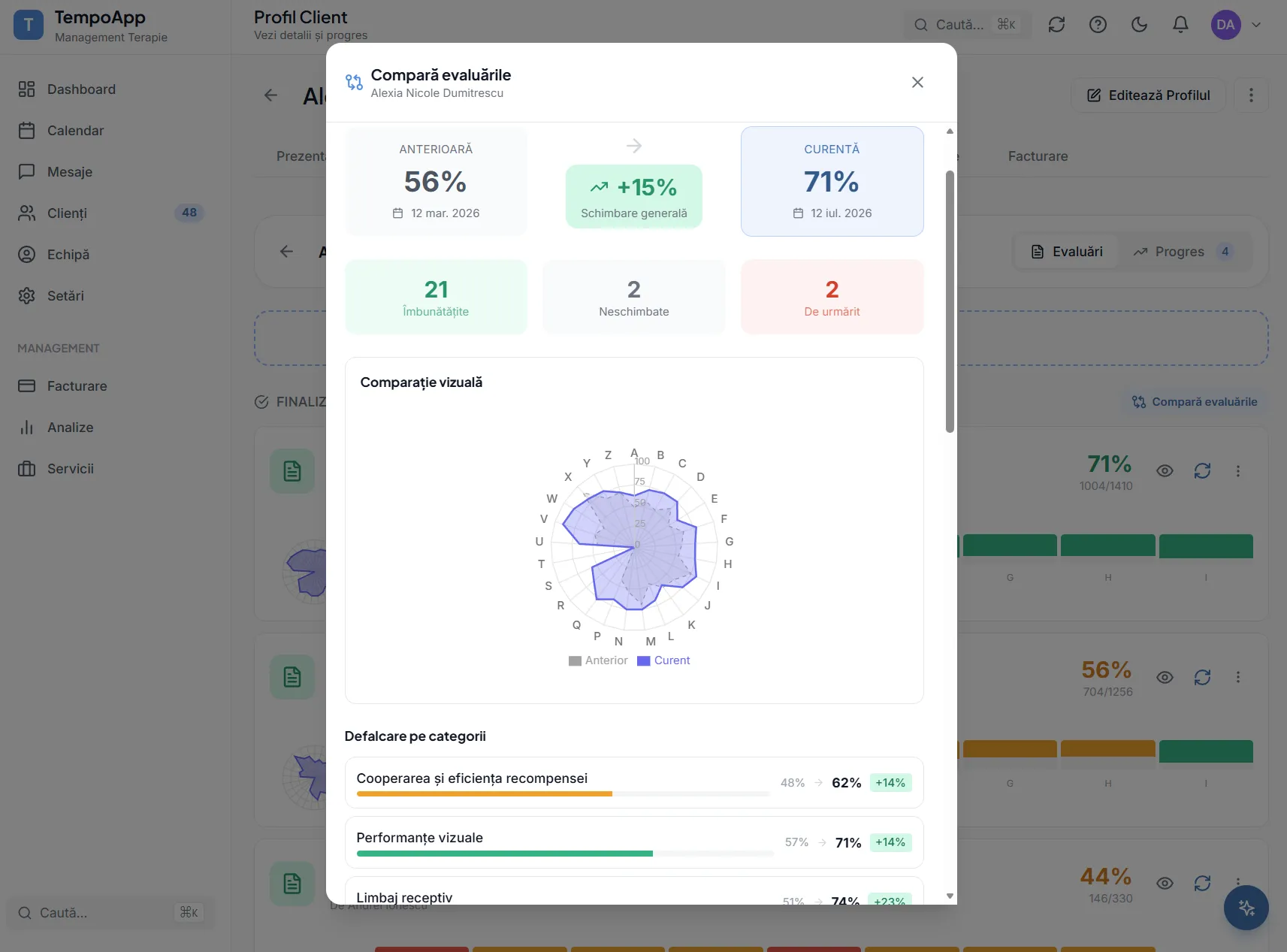The width and height of the screenshot is (1287, 952).
Task: Click the Limbaj receptiv category row
Action: [634, 891]
